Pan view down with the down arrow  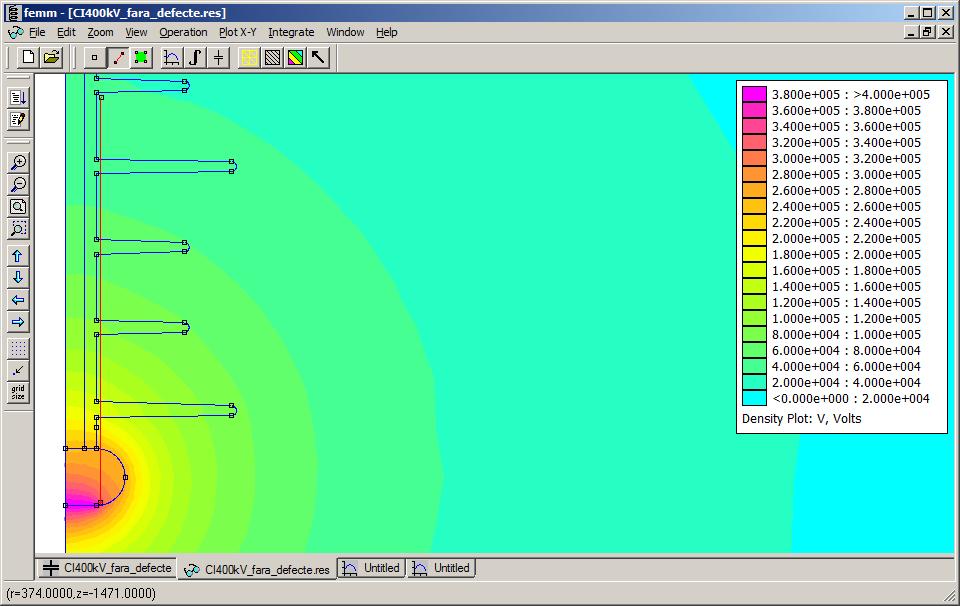pos(18,278)
